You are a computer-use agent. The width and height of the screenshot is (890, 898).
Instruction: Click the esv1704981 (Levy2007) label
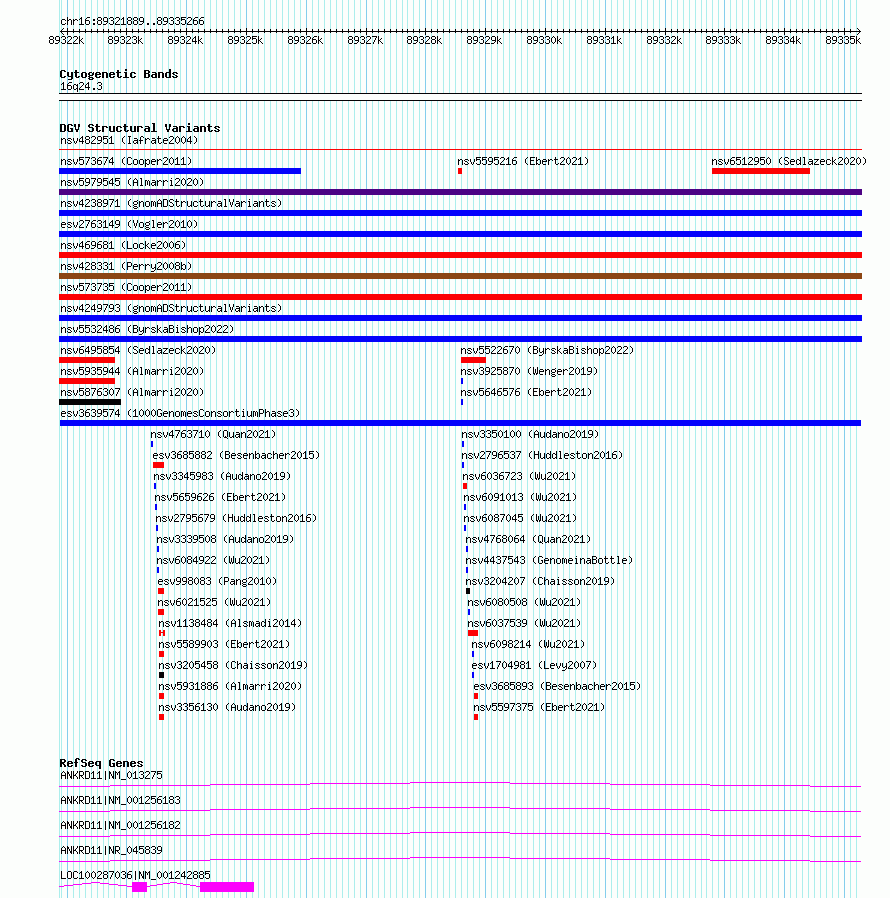tap(534, 665)
